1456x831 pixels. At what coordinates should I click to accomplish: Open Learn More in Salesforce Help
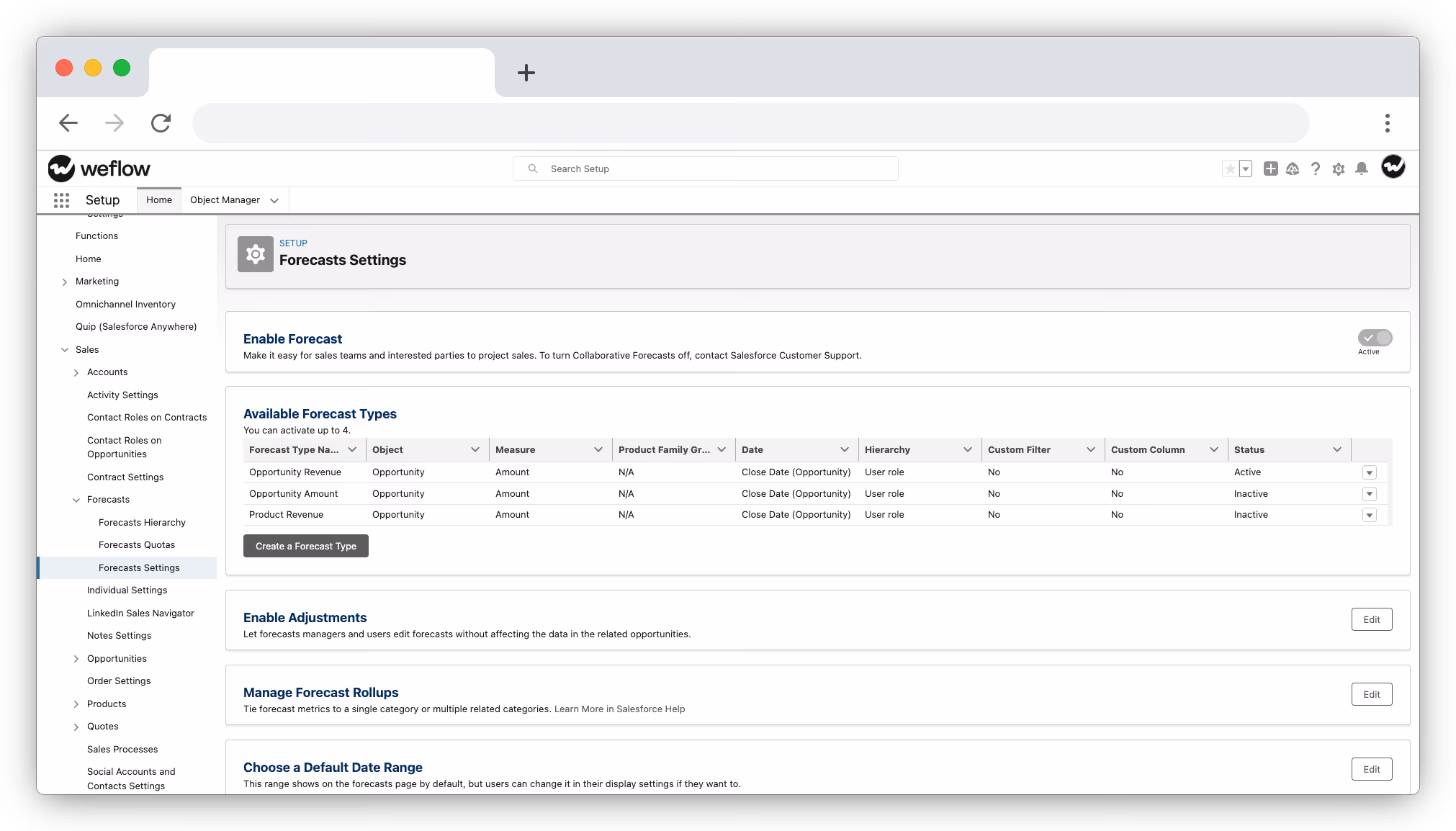point(619,709)
